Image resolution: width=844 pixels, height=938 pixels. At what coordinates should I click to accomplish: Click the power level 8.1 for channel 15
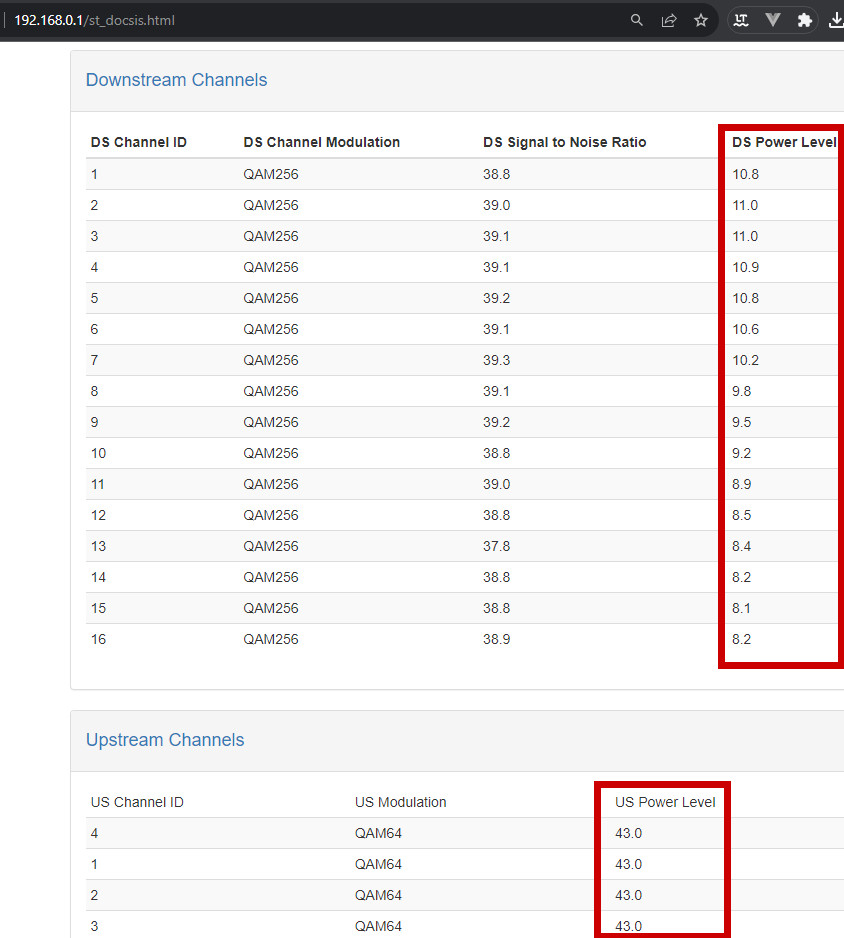741,608
